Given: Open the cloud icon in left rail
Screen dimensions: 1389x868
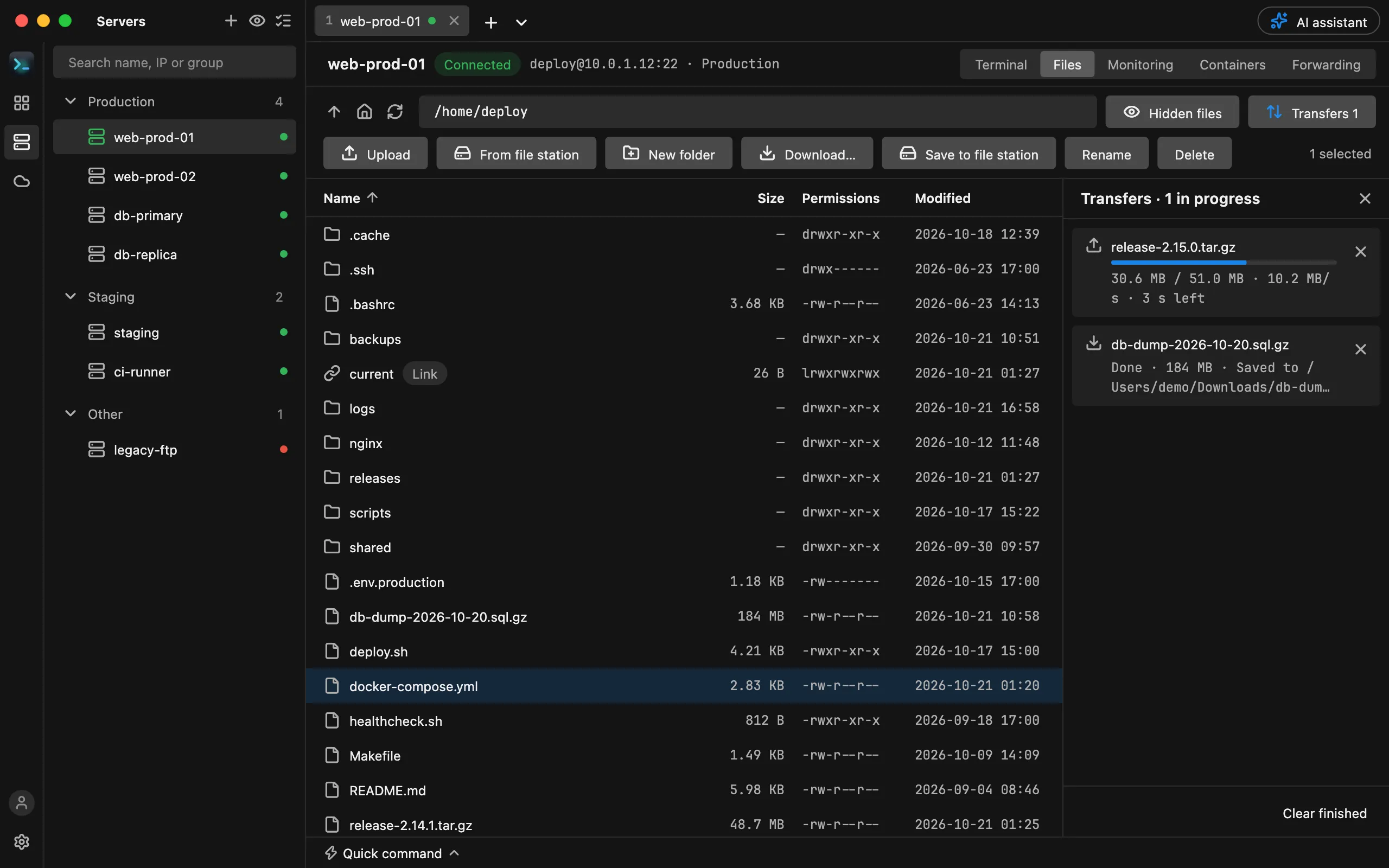Looking at the screenshot, I should [x=22, y=181].
